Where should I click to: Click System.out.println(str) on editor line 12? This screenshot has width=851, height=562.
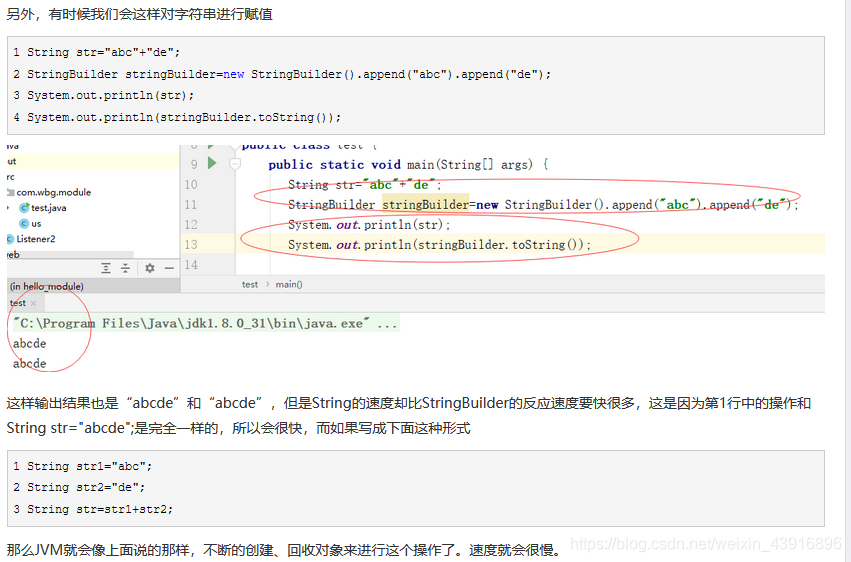[x=369, y=225]
